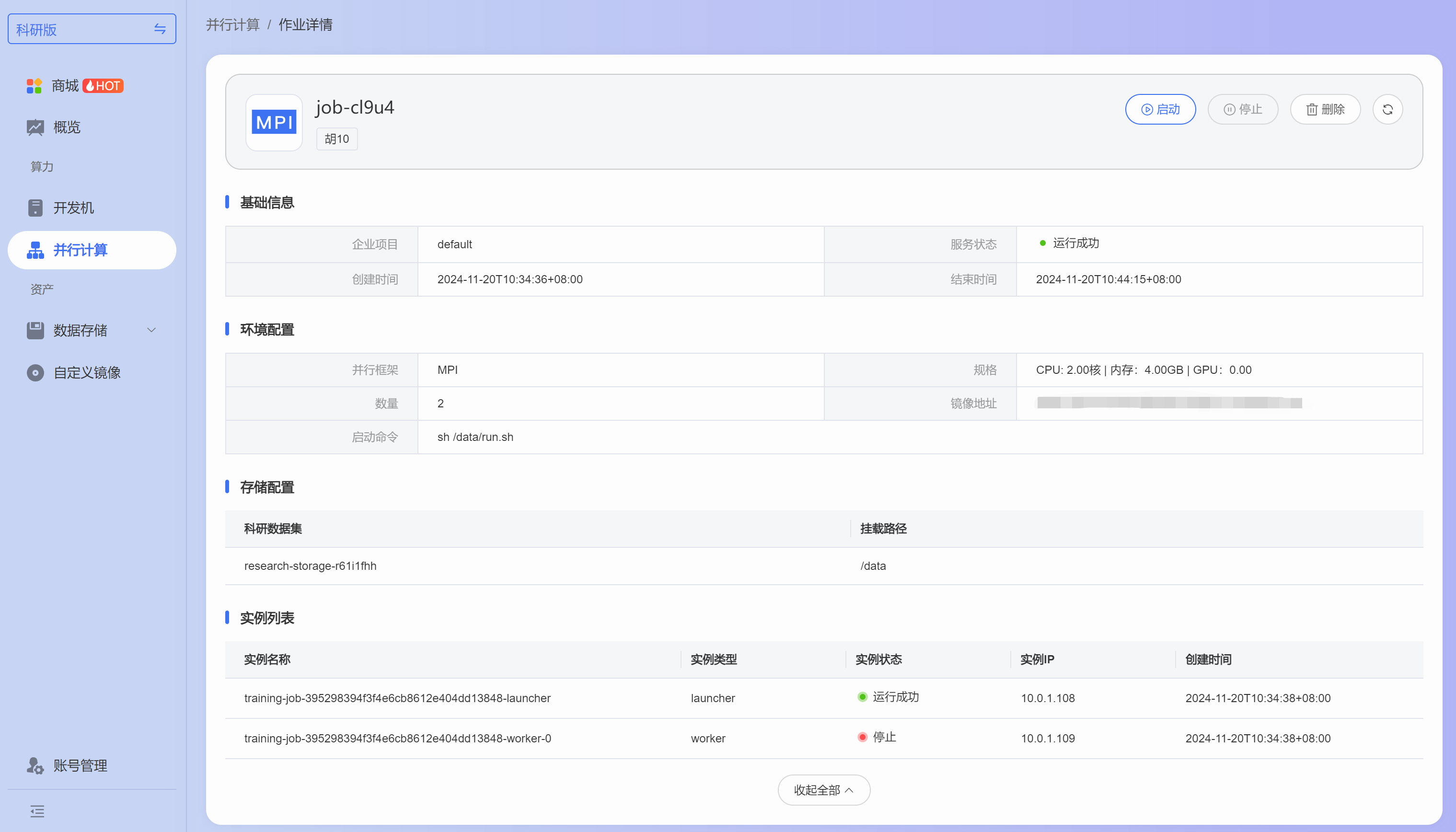Click the launcher instance name
This screenshot has height=832, width=1456.
pyautogui.click(x=397, y=698)
